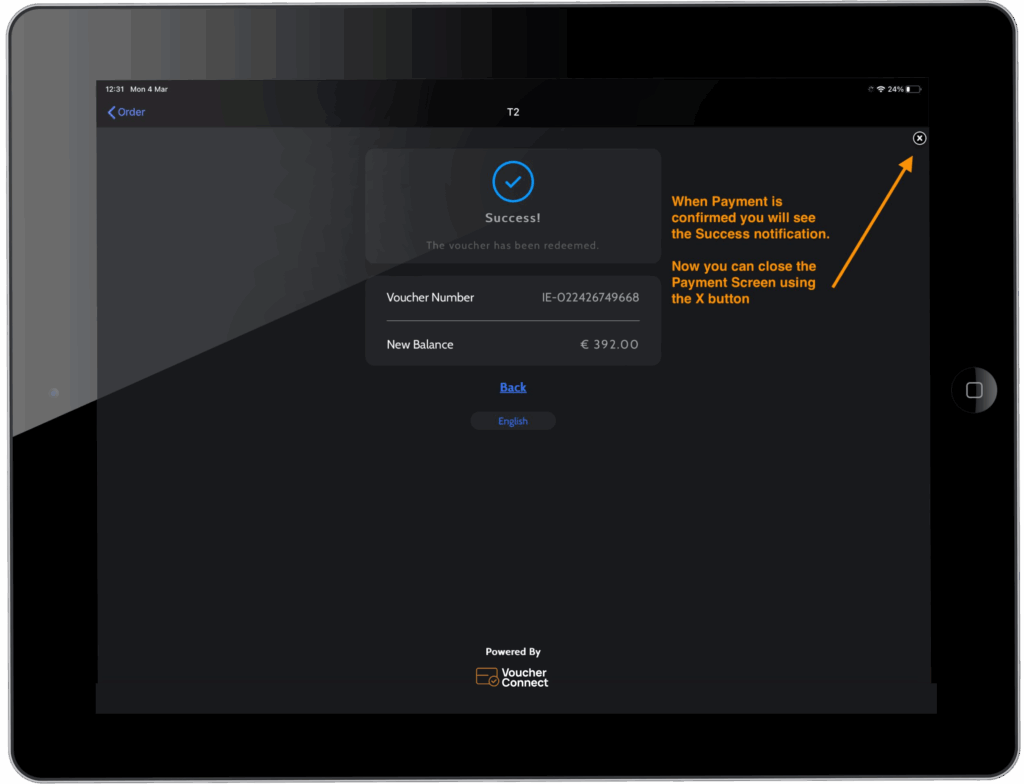Tap the back chevron beside Order
Viewport: 1024px width, 784px height.
tap(111, 112)
